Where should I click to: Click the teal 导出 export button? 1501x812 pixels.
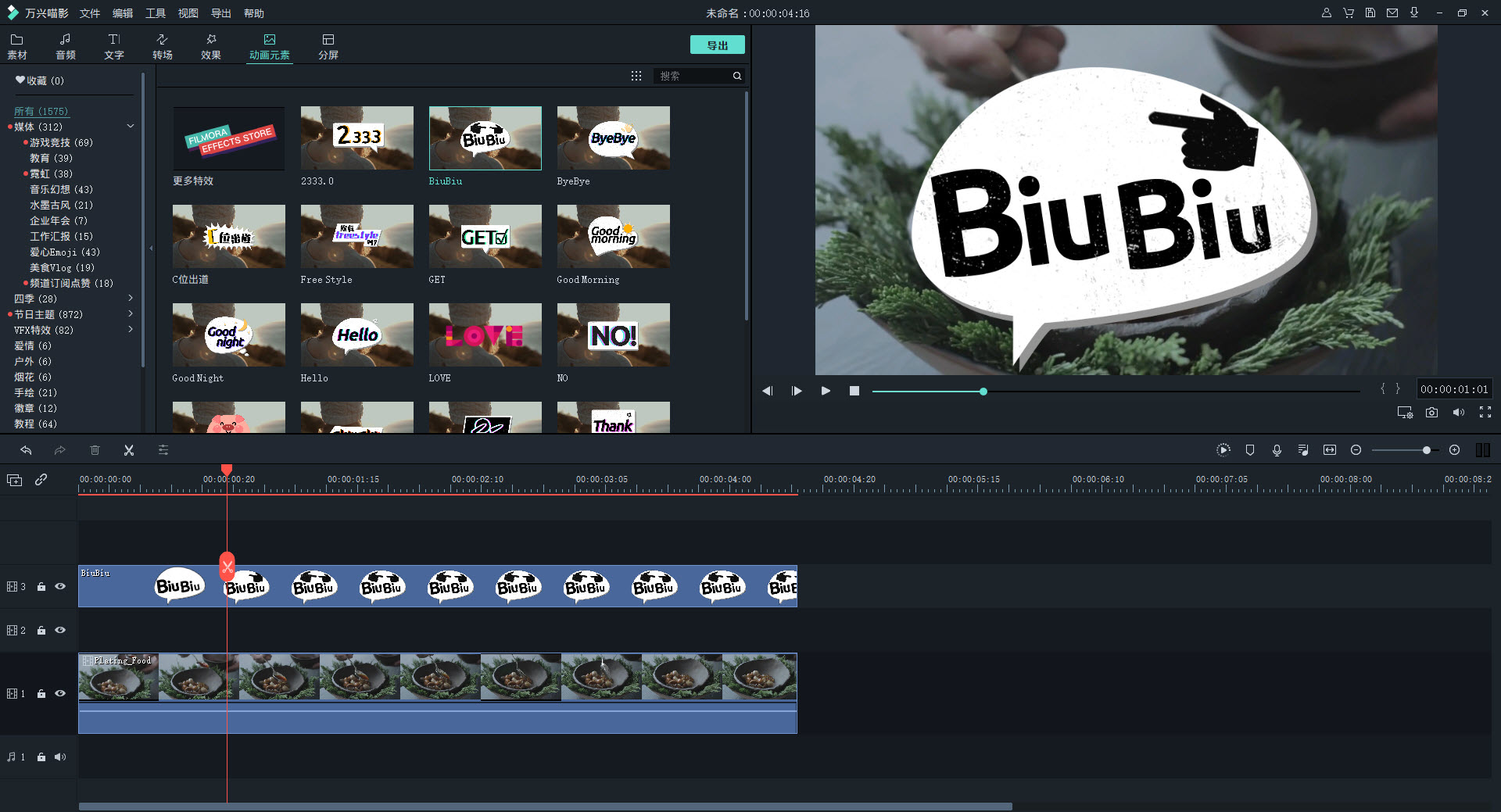pyautogui.click(x=717, y=45)
